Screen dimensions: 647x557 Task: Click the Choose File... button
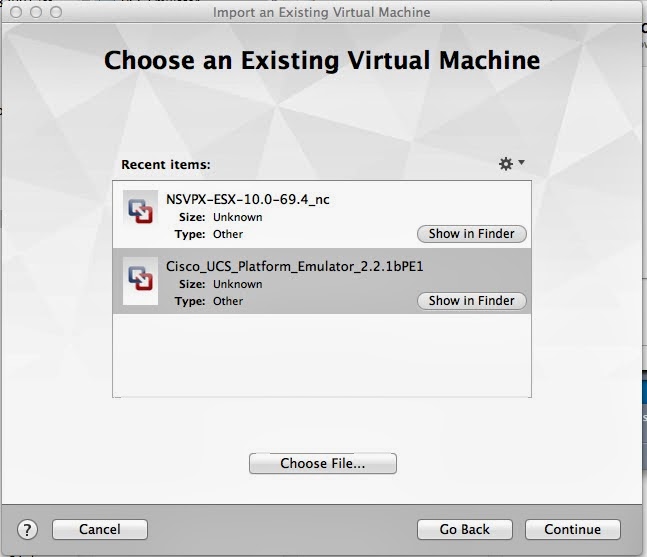(x=323, y=463)
